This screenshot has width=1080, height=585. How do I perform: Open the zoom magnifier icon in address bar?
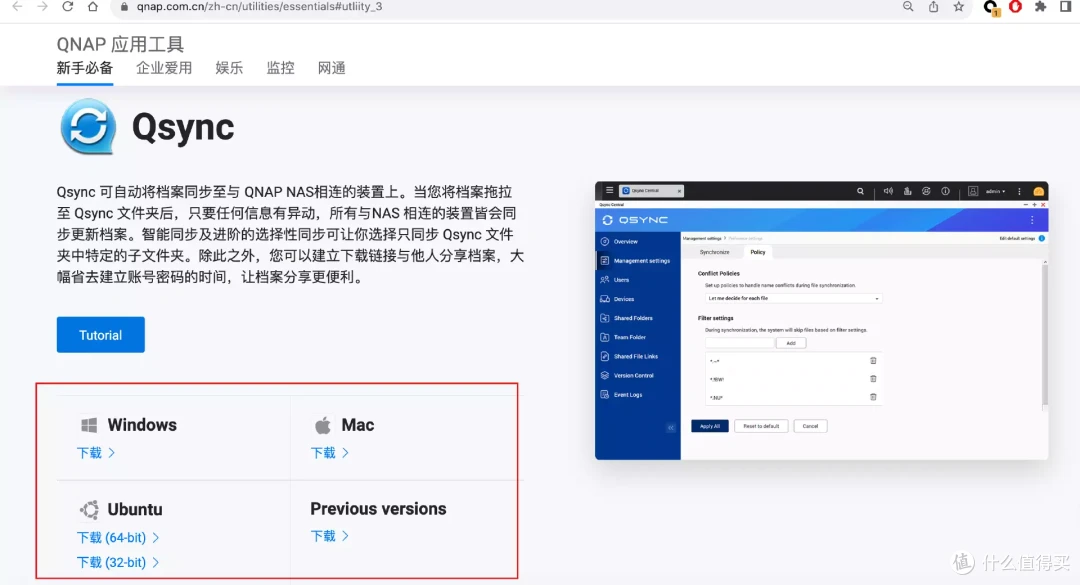pyautogui.click(x=908, y=6)
